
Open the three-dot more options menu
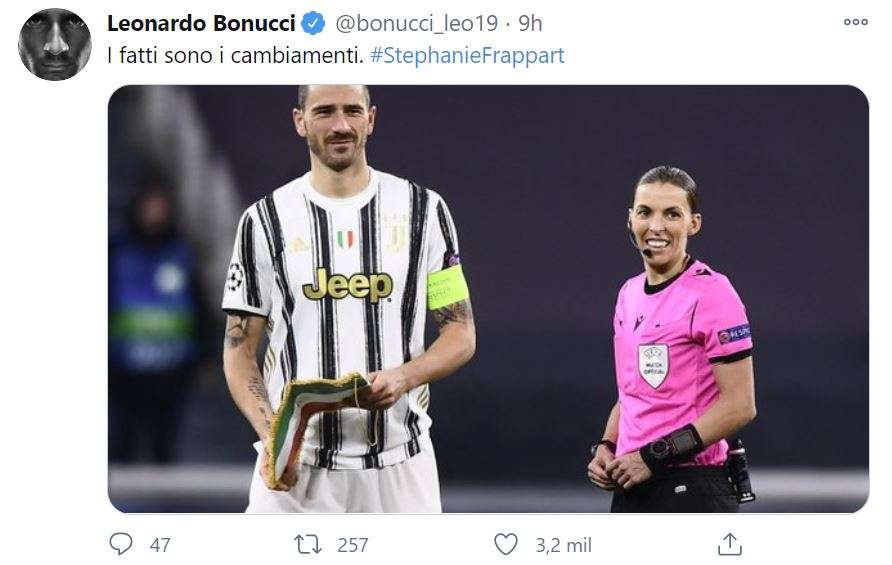(x=855, y=22)
